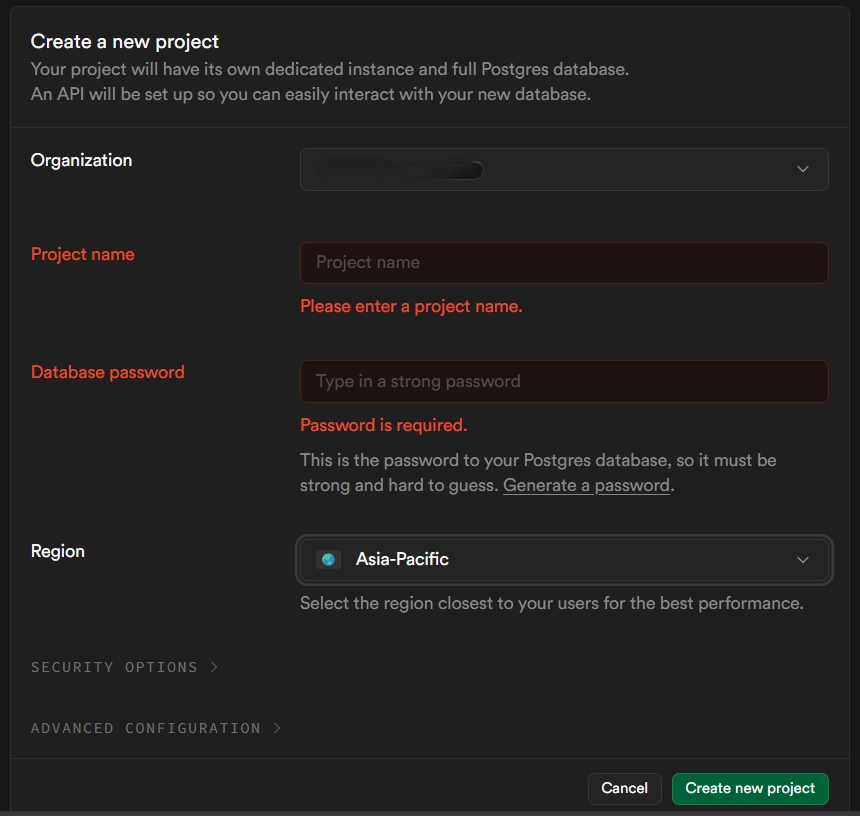The width and height of the screenshot is (860, 816).
Task: Focus the Project name input field
Action: point(563,263)
